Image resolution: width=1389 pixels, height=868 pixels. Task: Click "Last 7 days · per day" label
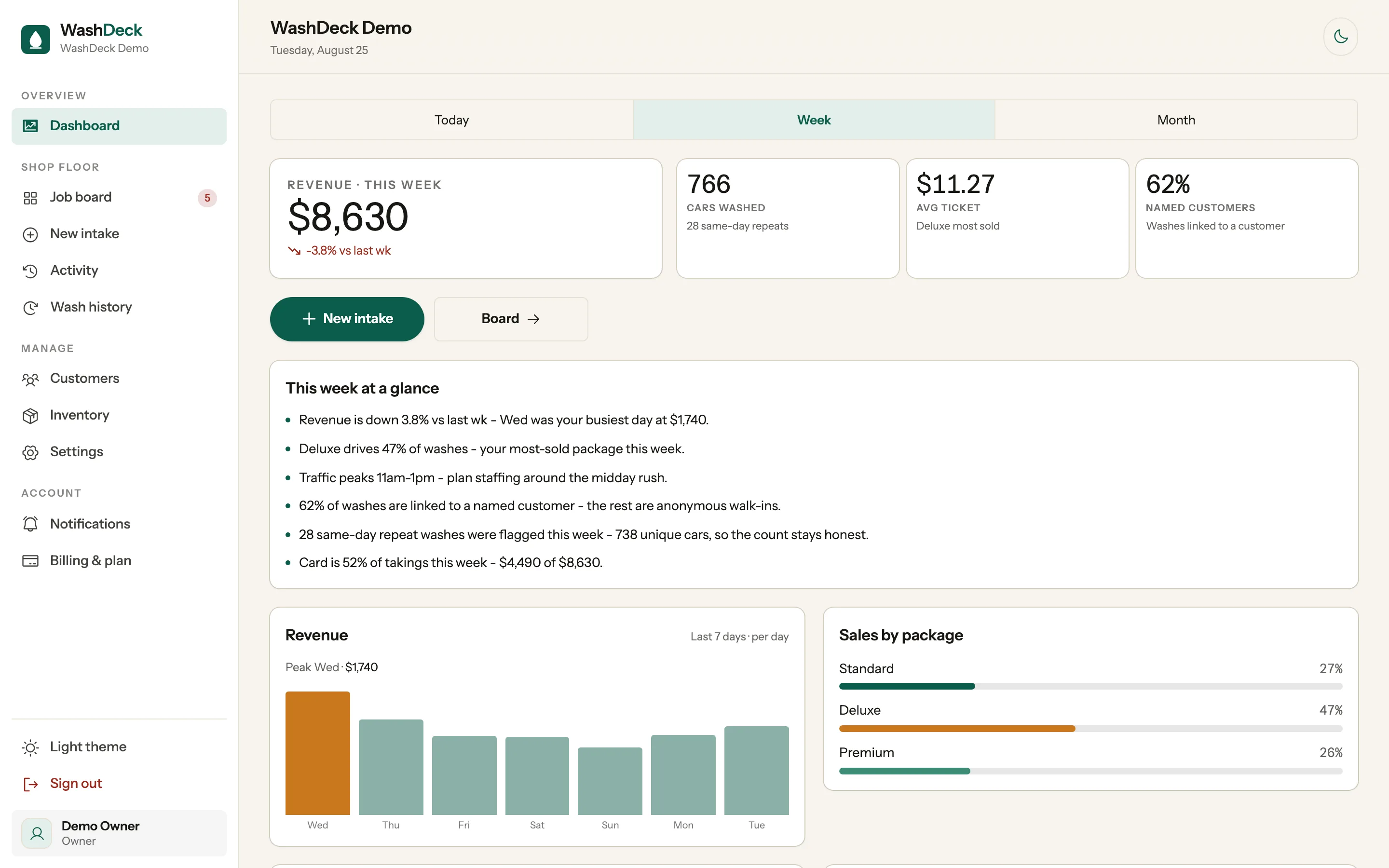pos(739,637)
